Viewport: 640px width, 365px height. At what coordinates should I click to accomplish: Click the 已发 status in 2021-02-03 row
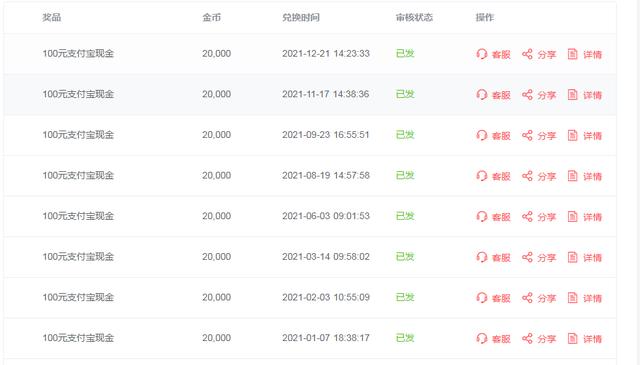pos(405,297)
